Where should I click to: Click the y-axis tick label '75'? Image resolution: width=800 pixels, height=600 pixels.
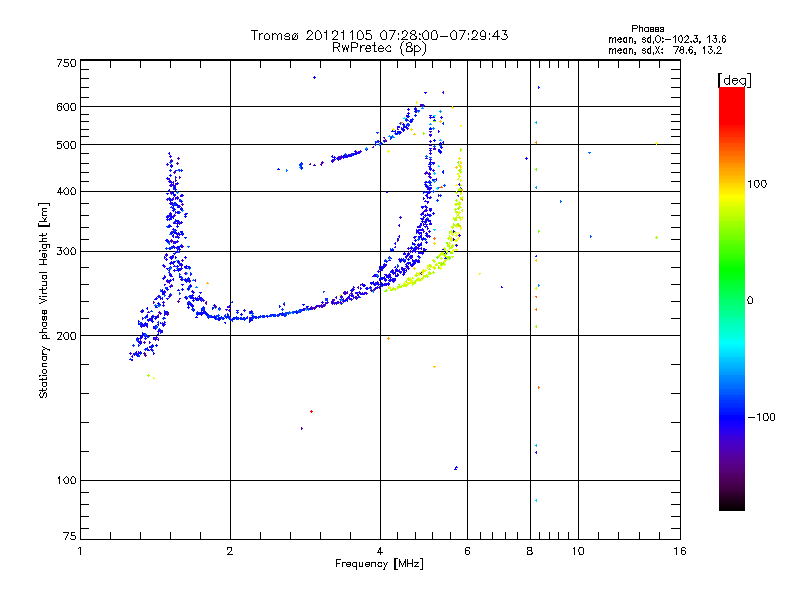(x=70, y=536)
